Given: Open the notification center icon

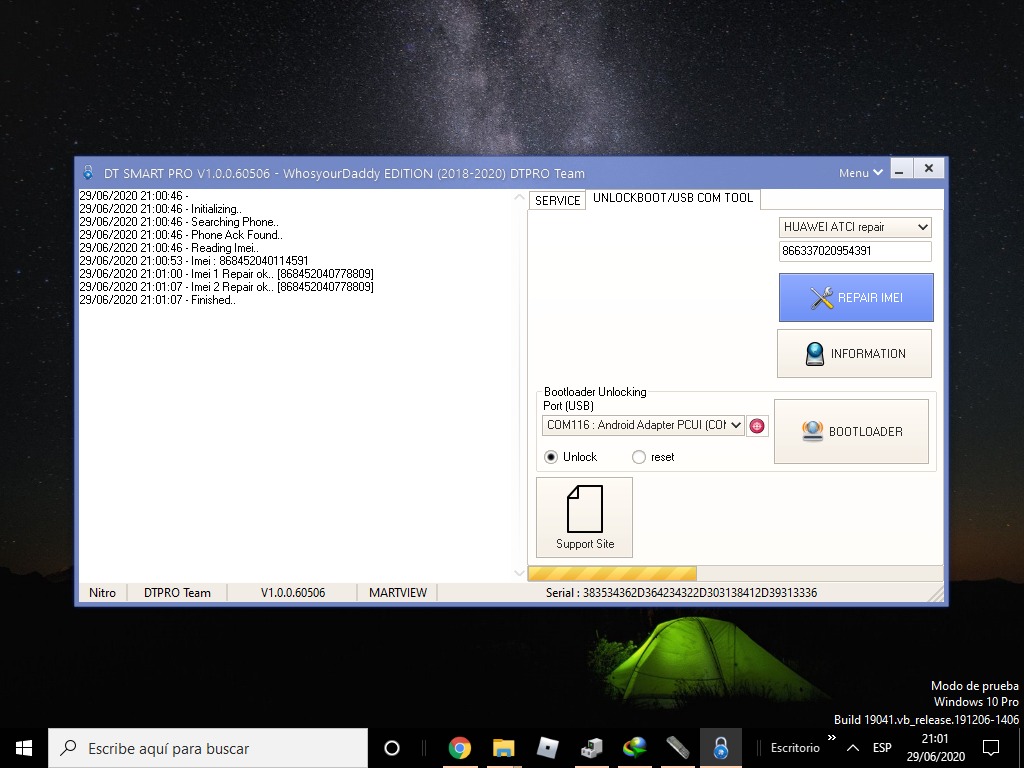Looking at the screenshot, I should 991,748.
